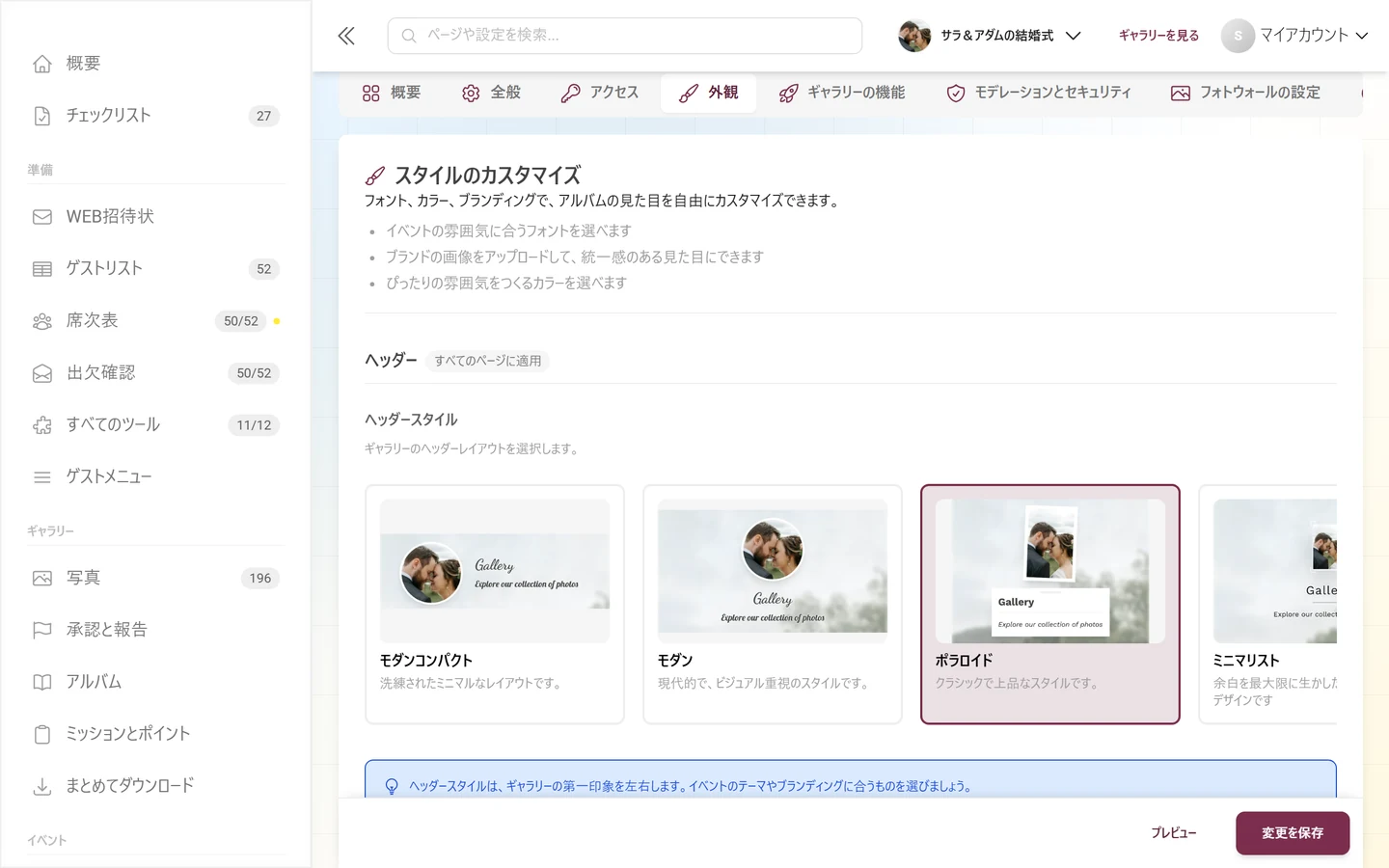Screen dimensions: 1389x868
Task: Click the まとめてダウンロード download icon
Action: pos(42,787)
